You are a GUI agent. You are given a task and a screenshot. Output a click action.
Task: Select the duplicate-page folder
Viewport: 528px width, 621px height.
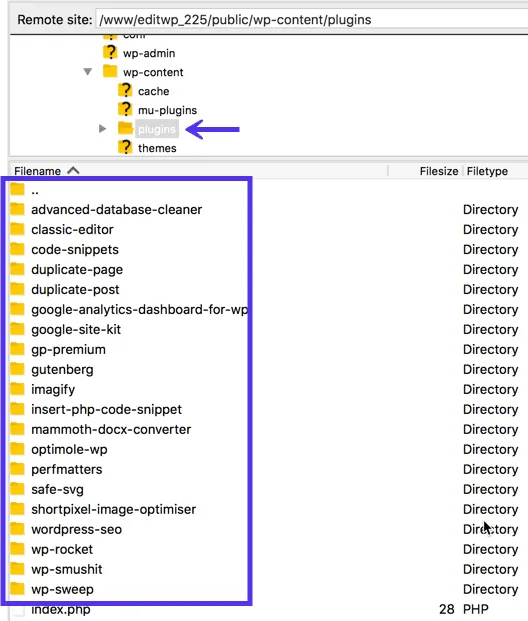coord(77,270)
